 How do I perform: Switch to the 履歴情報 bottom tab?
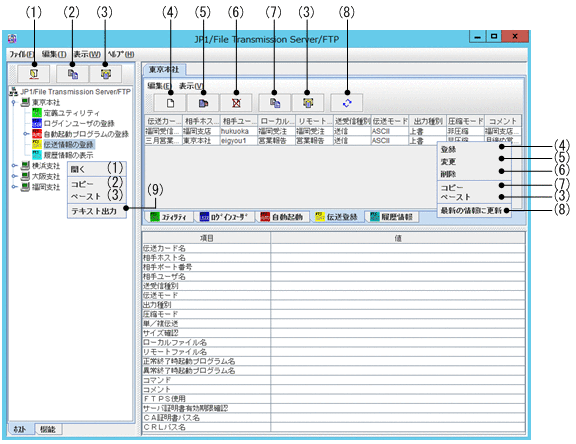[x=392, y=217]
